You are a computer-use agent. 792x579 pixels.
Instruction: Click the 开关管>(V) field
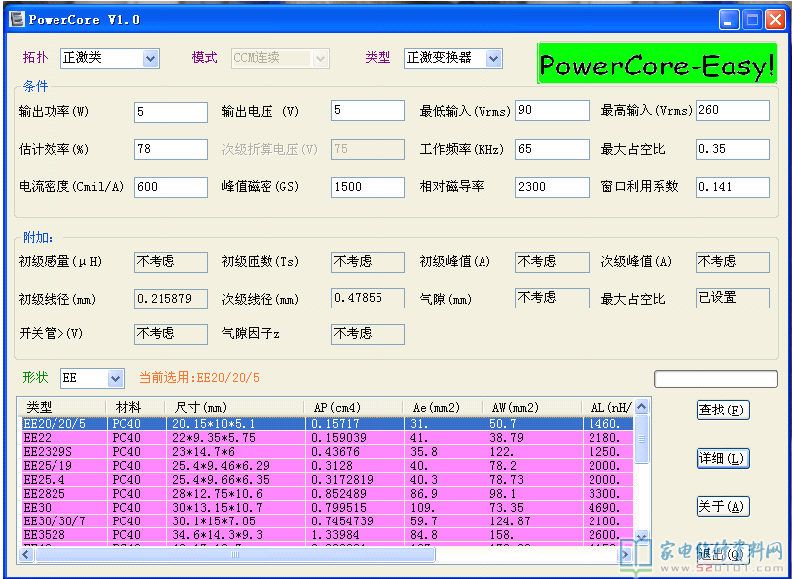171,334
